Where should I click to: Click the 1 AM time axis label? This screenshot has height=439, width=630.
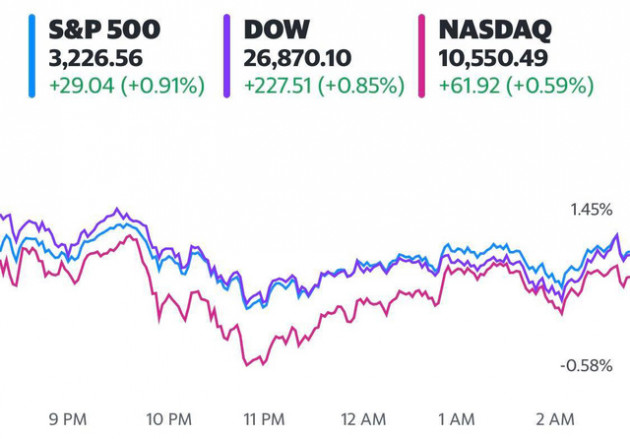pos(456,420)
